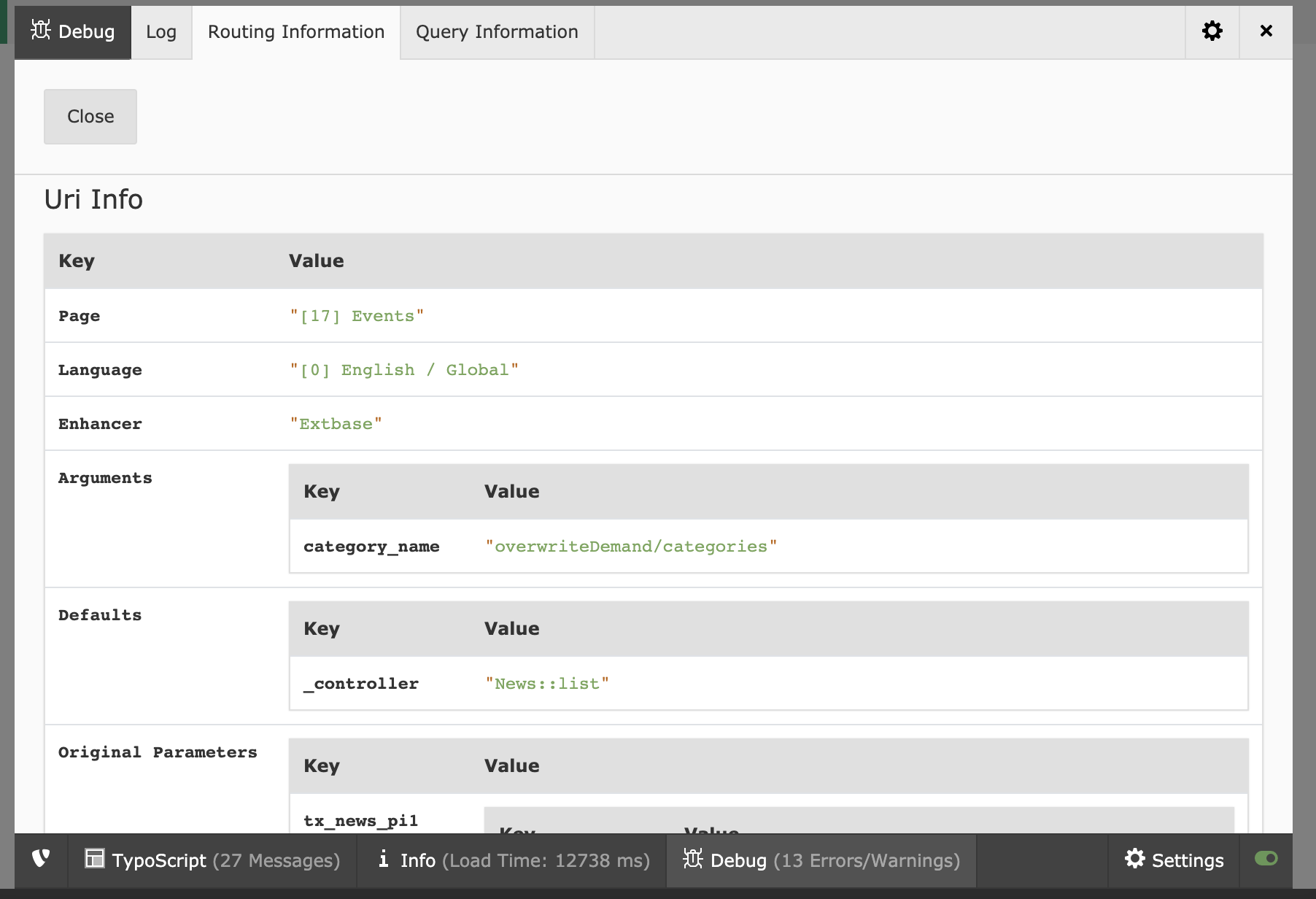Click the gear icon beside Settings label
The height and width of the screenshot is (899, 1316).
point(1135,860)
